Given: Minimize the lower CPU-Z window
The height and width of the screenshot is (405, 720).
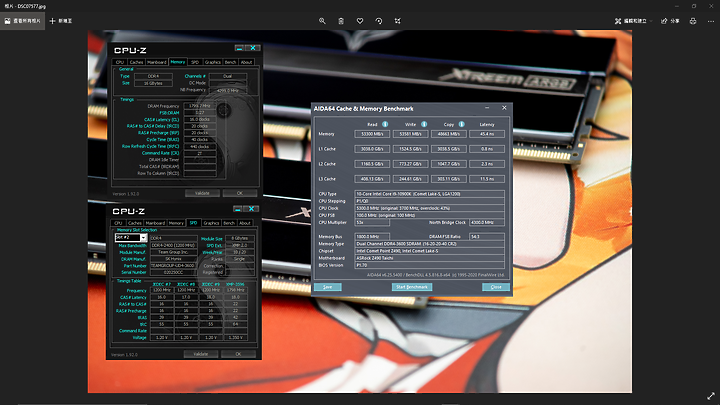Looking at the screenshot, I should [237, 208].
